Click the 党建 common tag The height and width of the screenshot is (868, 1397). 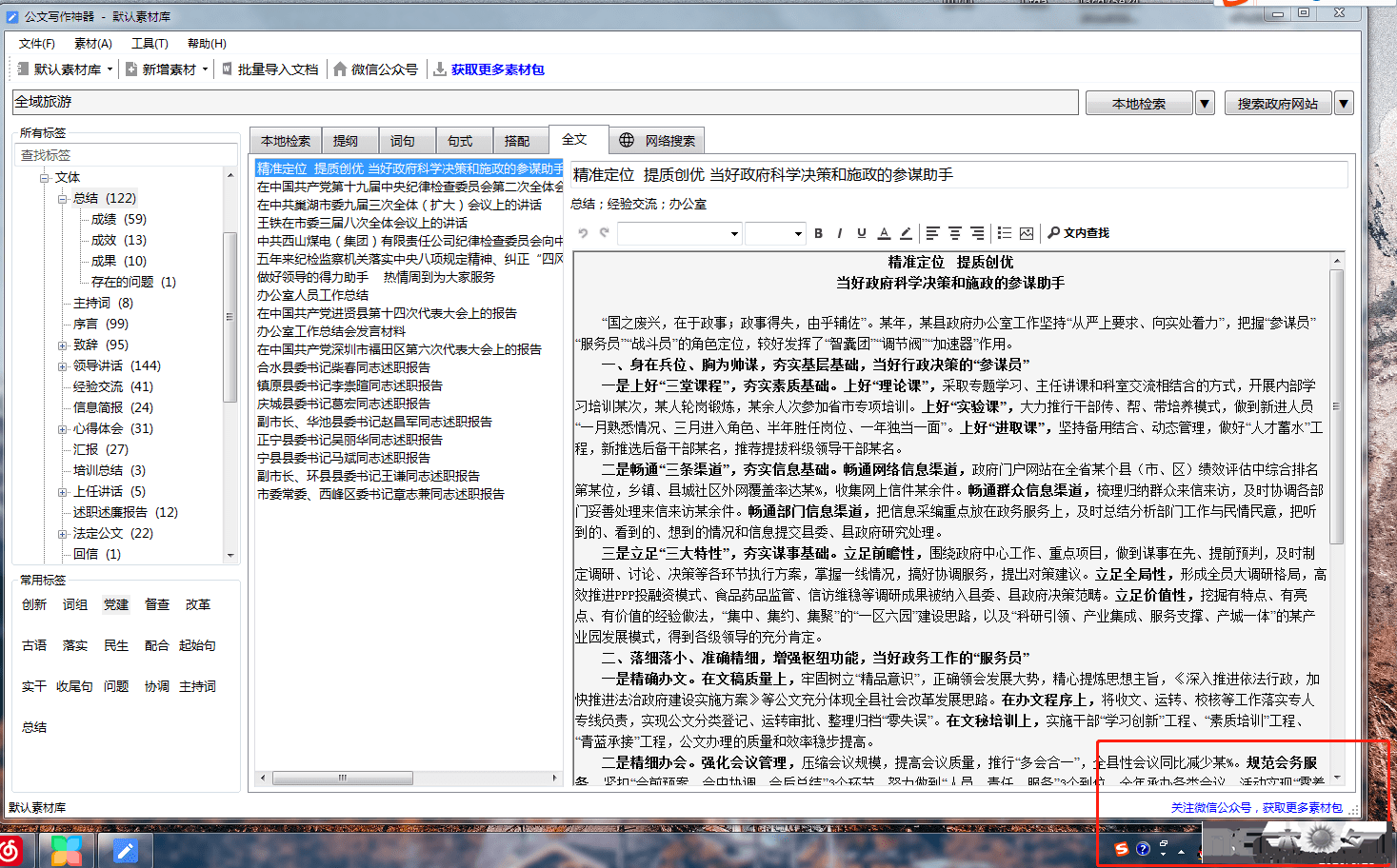(116, 604)
